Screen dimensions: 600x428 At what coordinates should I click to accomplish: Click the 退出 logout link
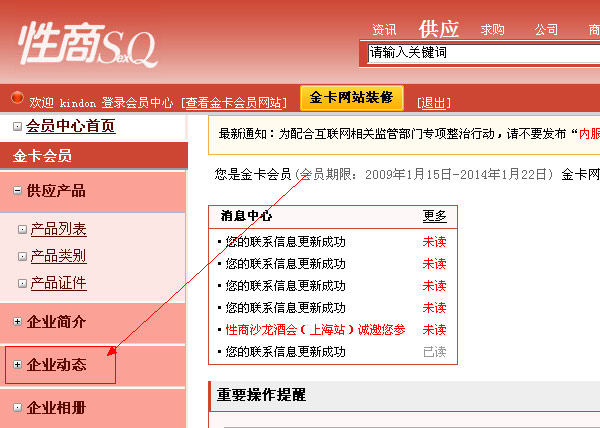coord(433,102)
